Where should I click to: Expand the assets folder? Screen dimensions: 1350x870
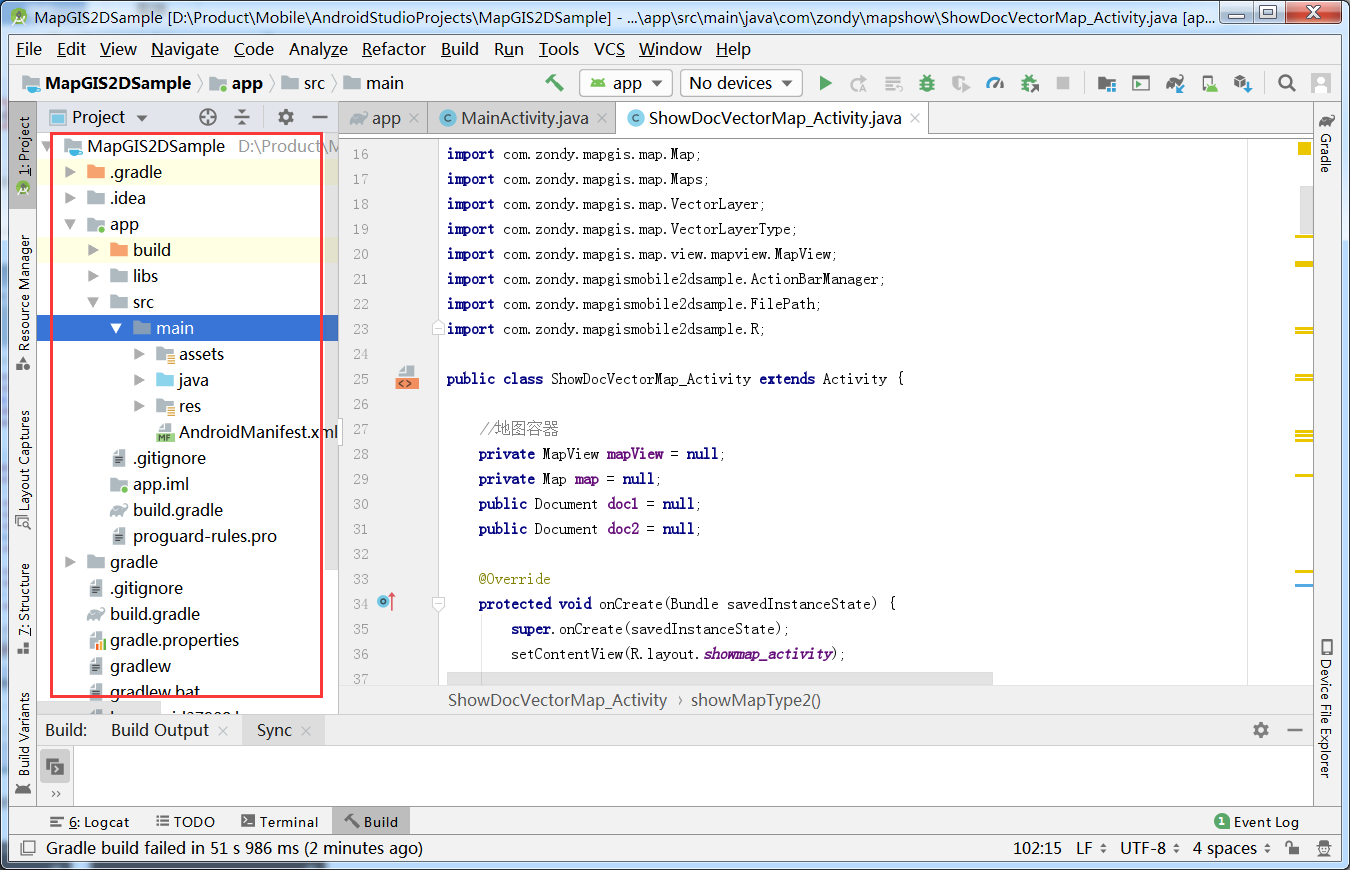tap(139, 354)
